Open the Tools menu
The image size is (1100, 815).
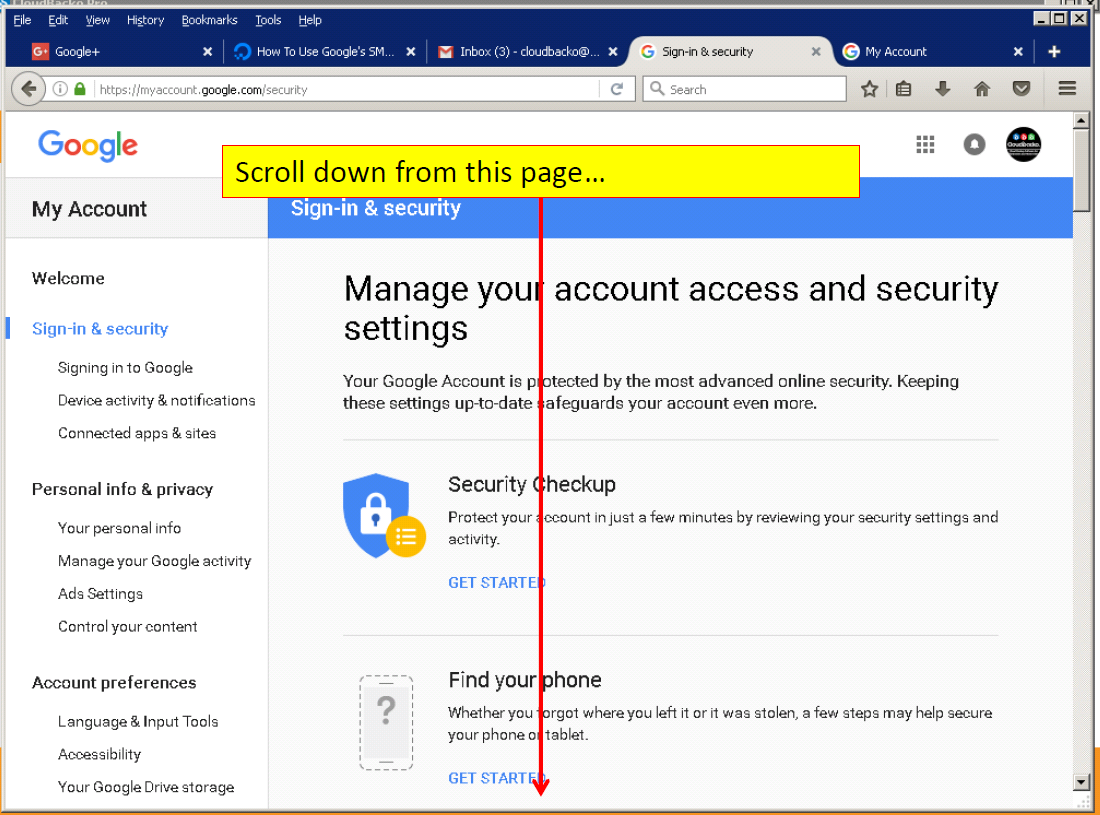pos(268,20)
